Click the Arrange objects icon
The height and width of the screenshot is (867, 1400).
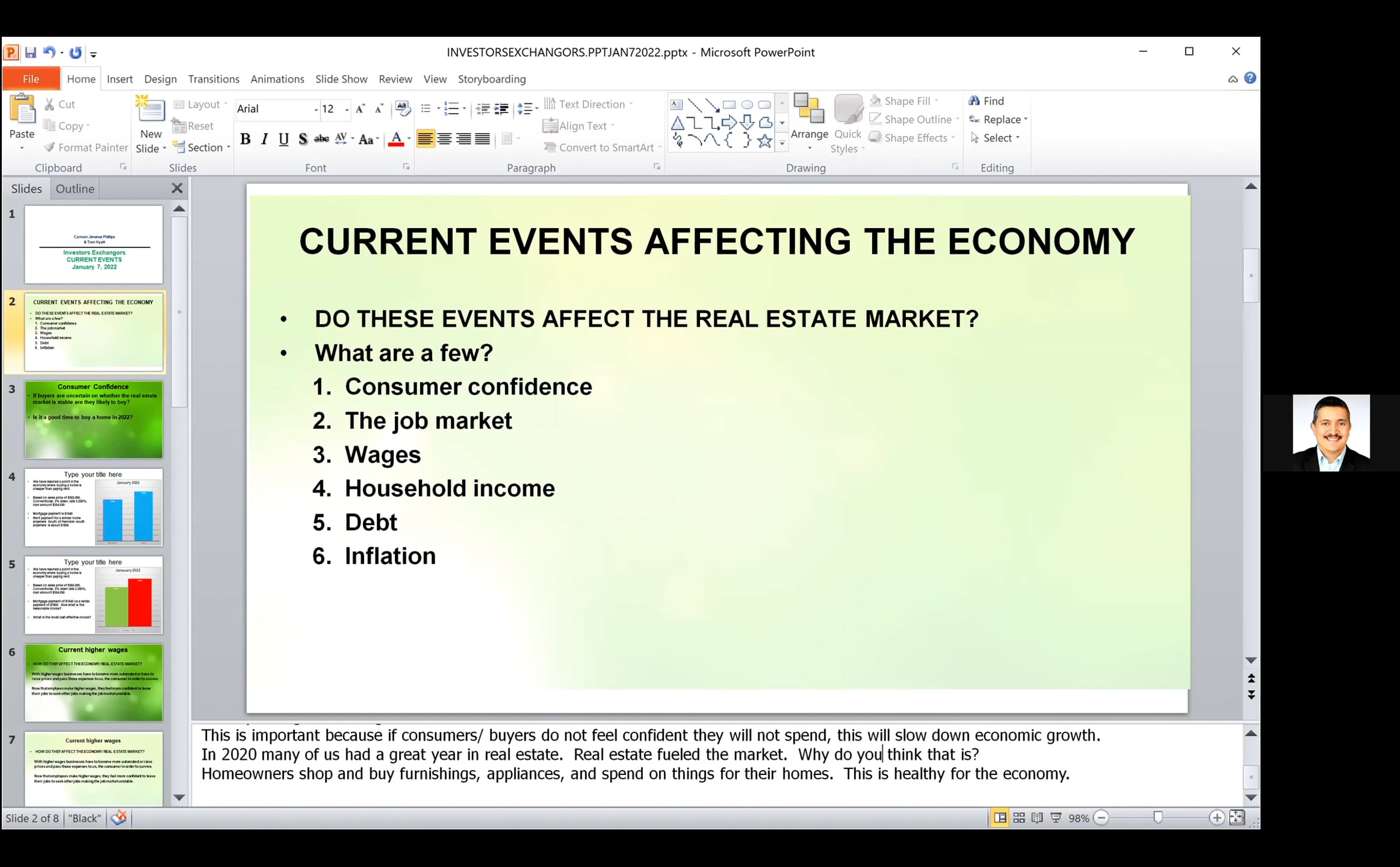[x=809, y=110]
